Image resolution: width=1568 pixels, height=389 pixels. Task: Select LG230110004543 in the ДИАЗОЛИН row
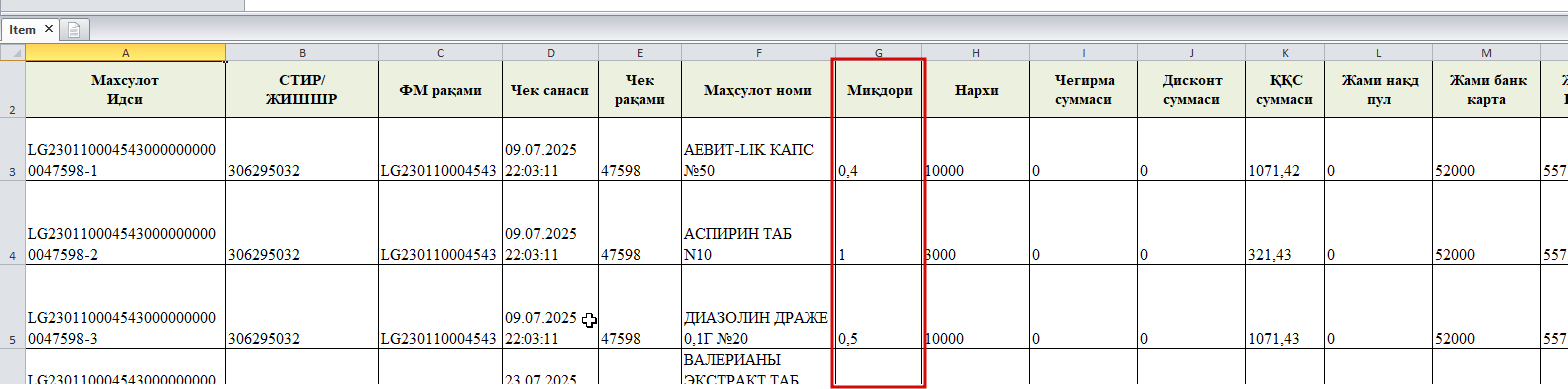pyautogui.click(x=440, y=306)
